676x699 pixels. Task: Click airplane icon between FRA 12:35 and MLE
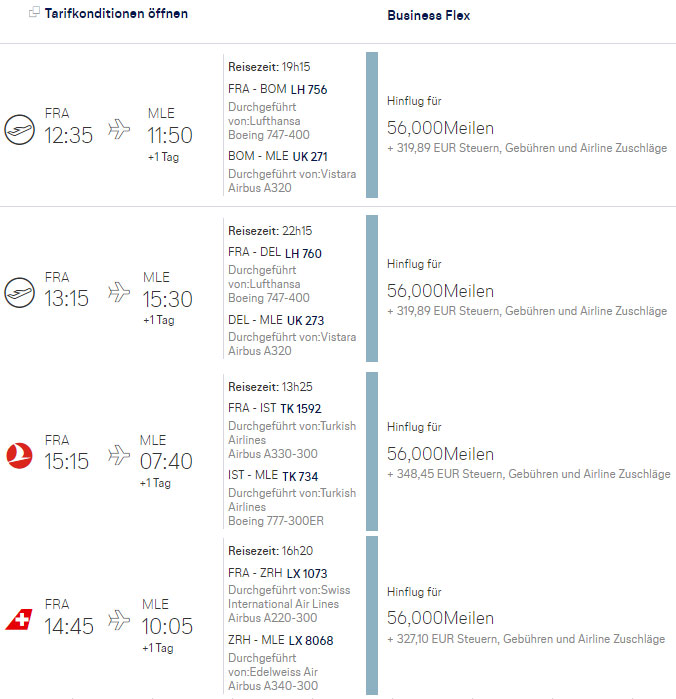coord(119,129)
